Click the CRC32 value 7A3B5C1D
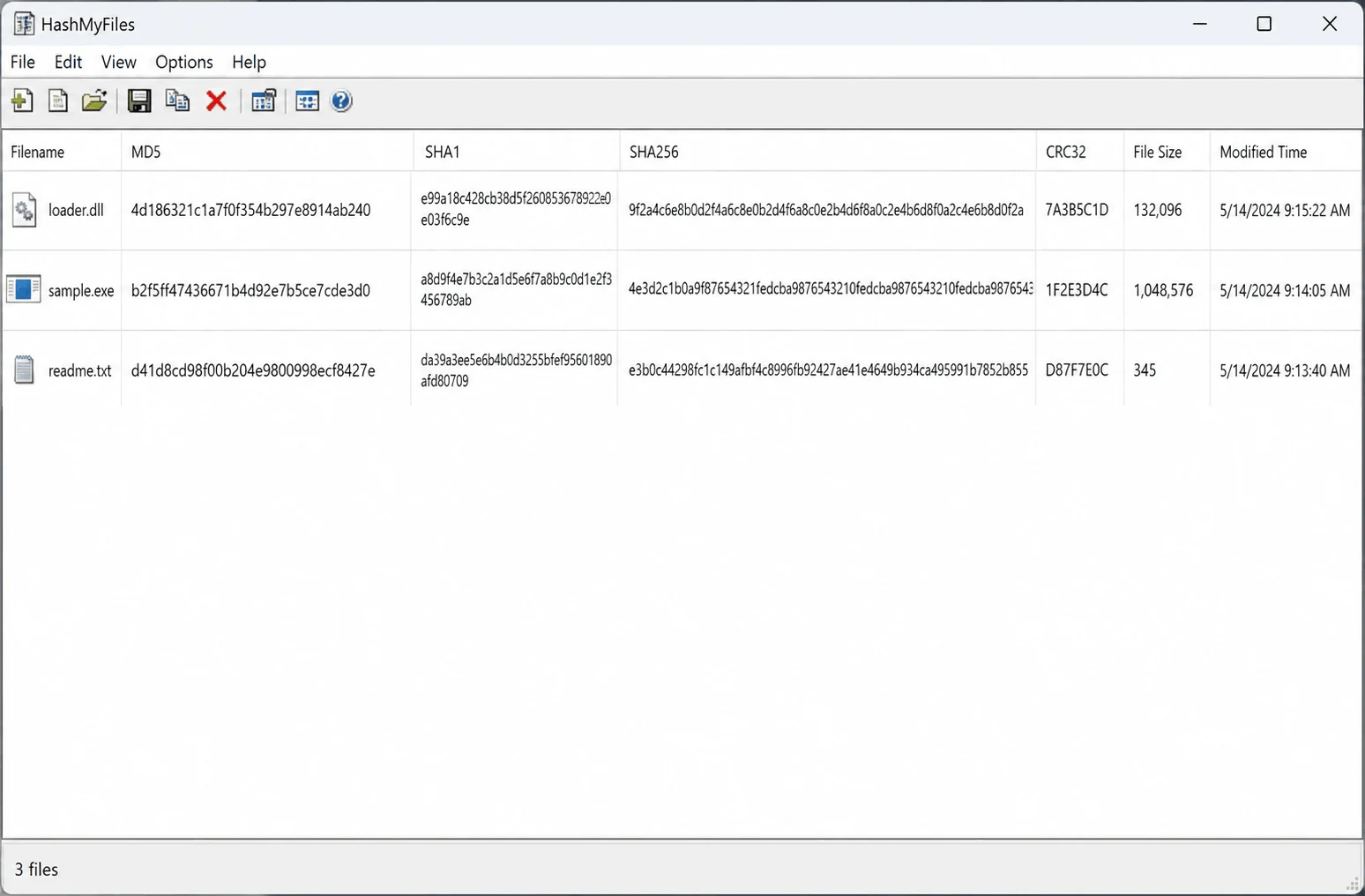 pos(1077,210)
